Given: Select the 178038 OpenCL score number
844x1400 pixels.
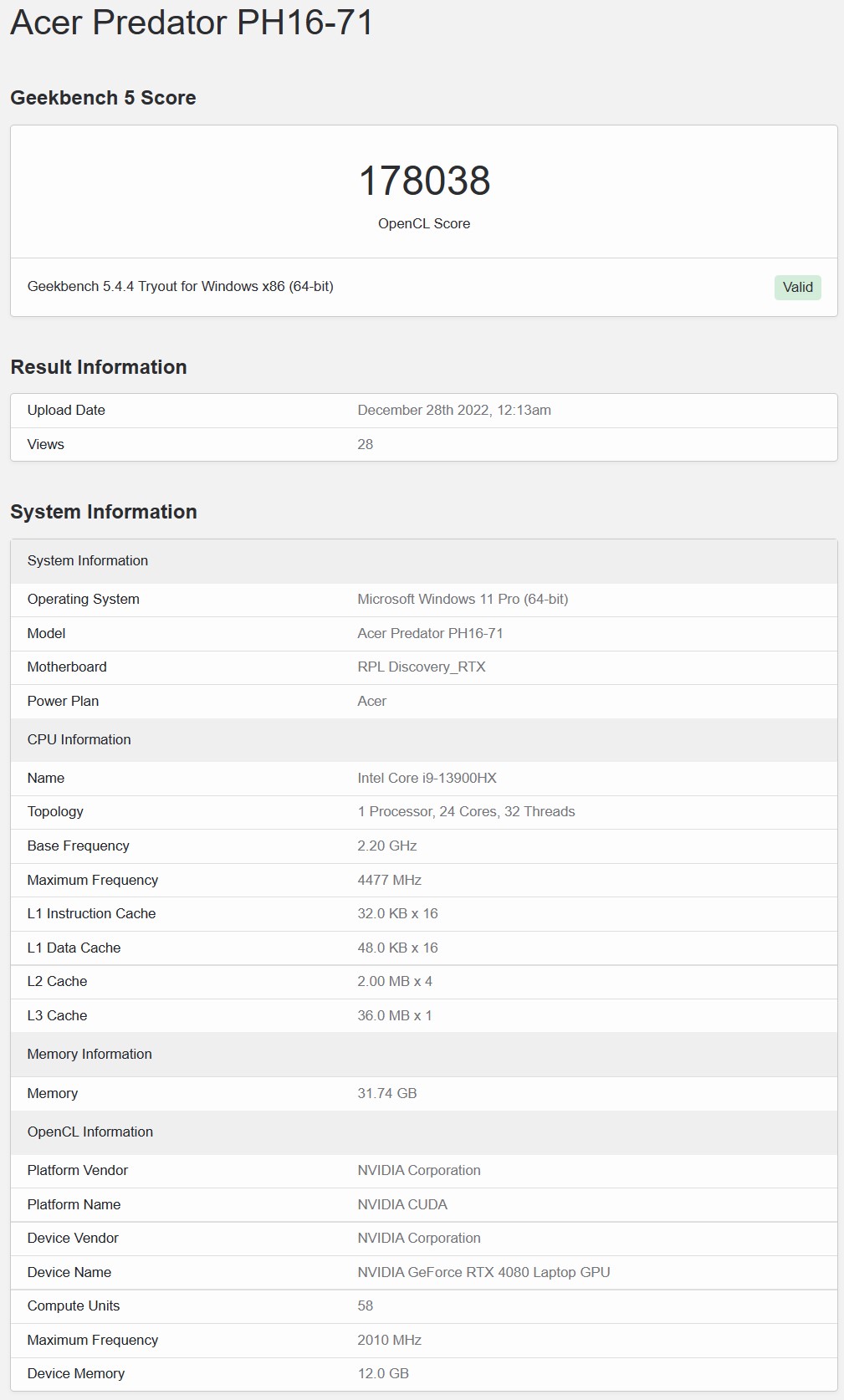Looking at the screenshot, I should point(424,181).
